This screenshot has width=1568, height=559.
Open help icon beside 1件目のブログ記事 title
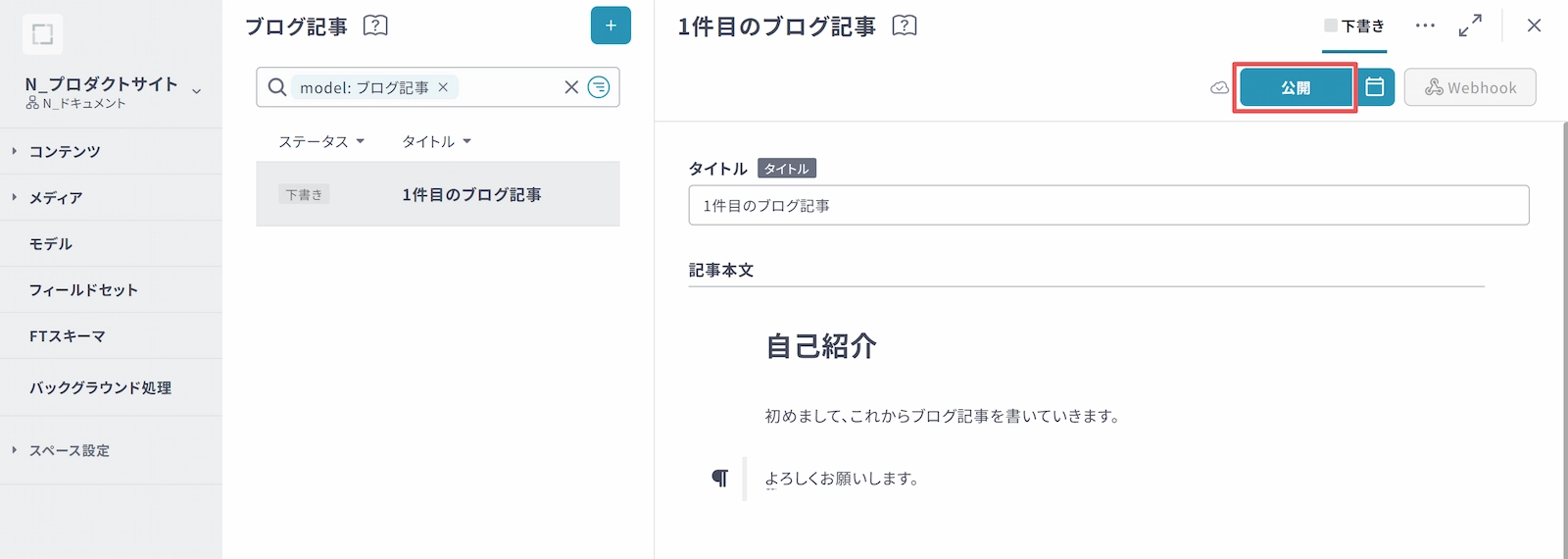point(905,25)
